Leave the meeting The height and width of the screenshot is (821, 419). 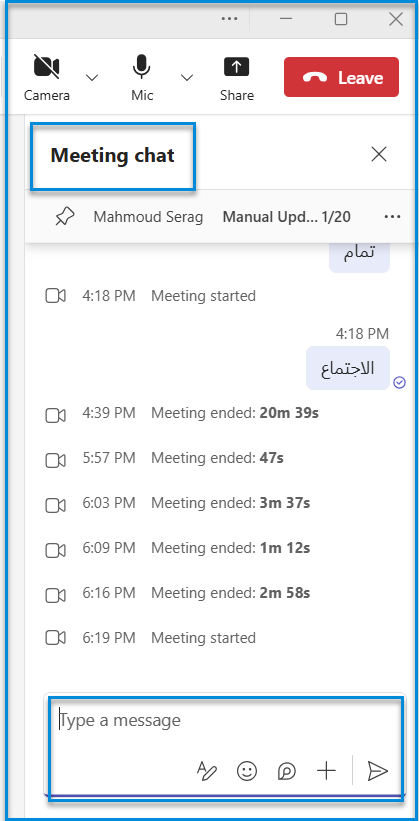coord(341,77)
